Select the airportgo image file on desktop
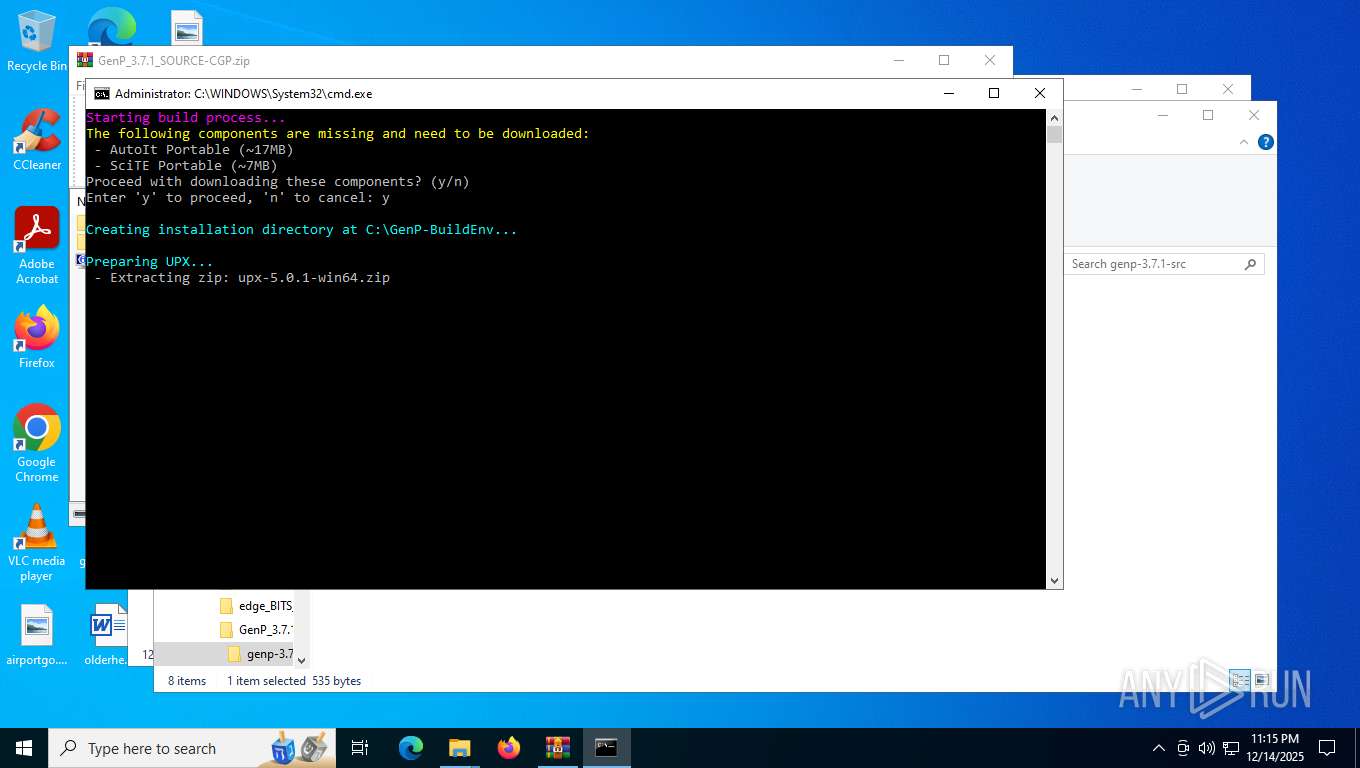Viewport: 1360px width, 768px height. [37, 635]
